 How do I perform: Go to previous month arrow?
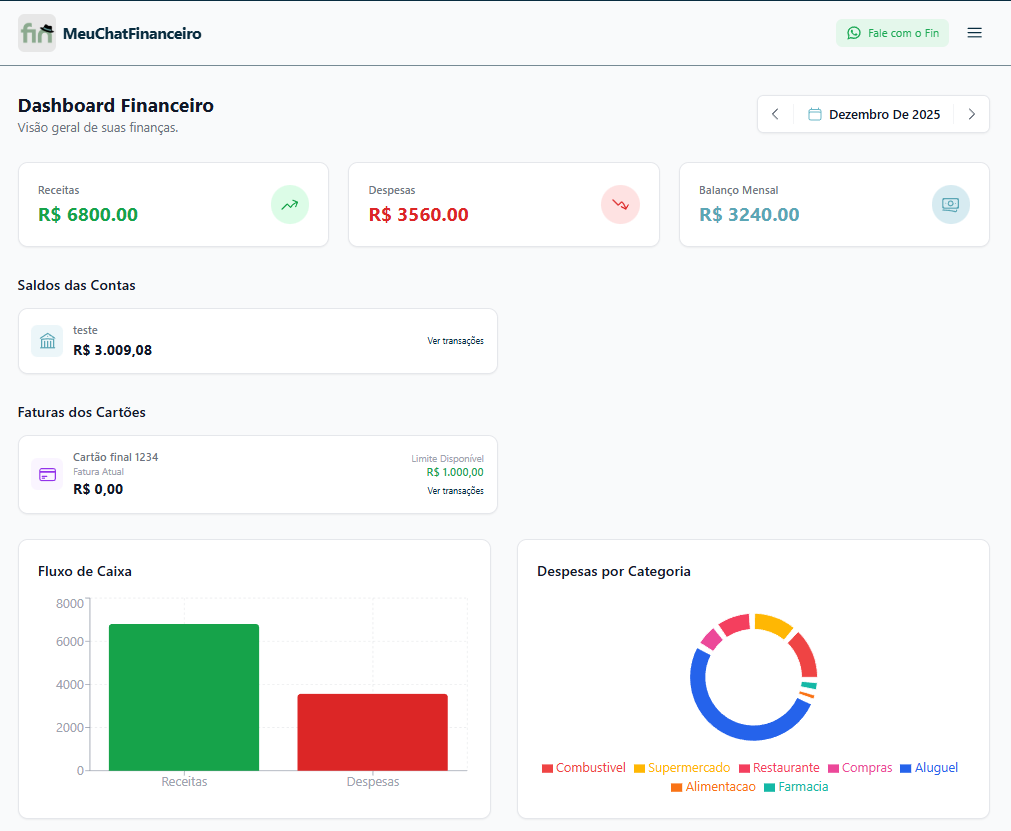coord(775,114)
